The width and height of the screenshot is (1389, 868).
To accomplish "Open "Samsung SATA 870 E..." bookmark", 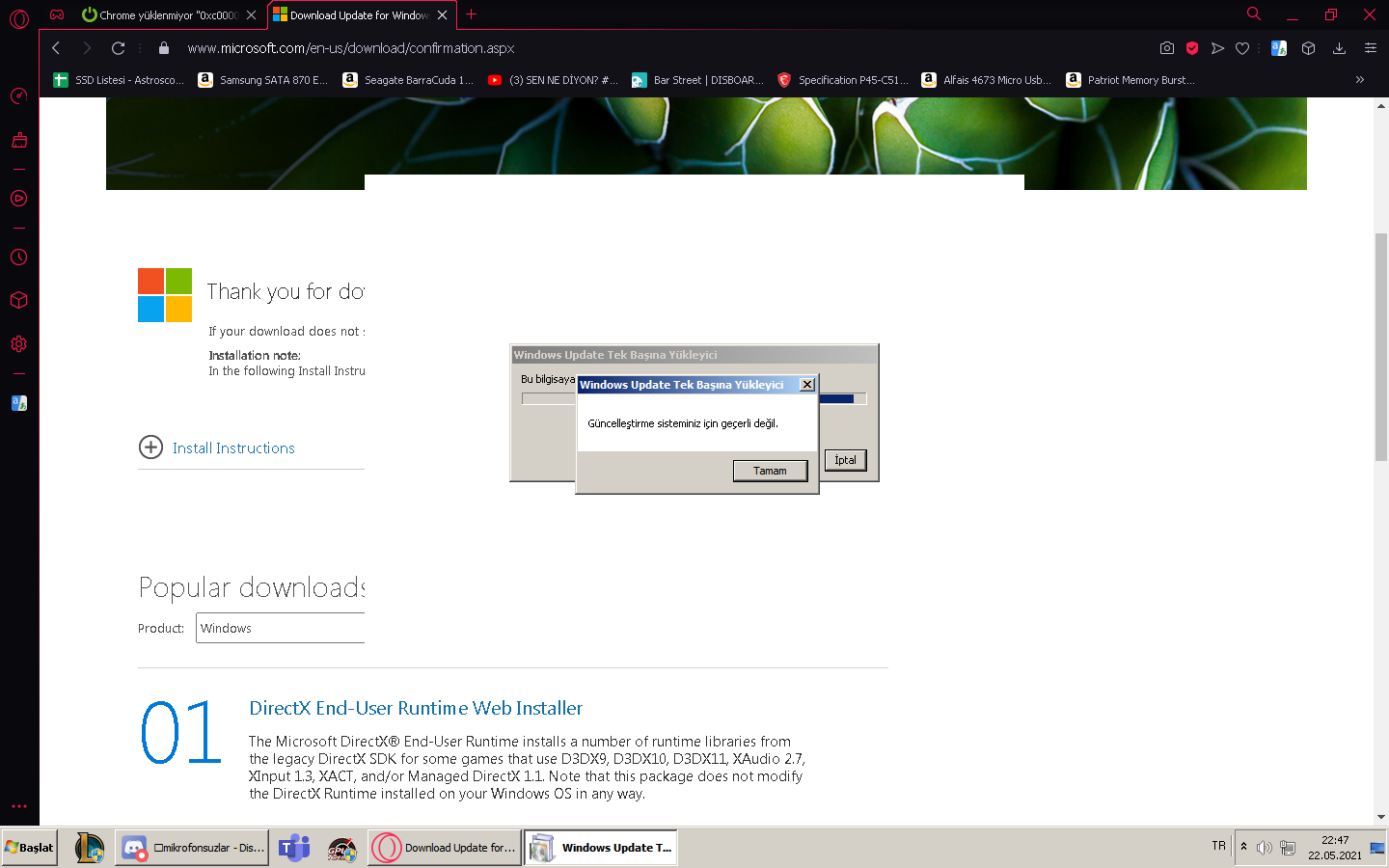I will (263, 80).
